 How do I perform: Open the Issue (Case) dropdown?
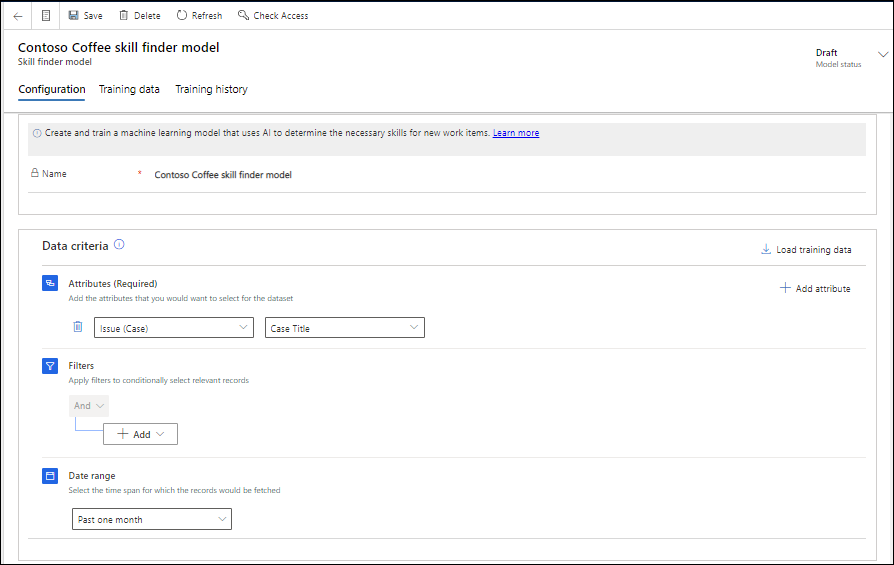click(x=174, y=328)
